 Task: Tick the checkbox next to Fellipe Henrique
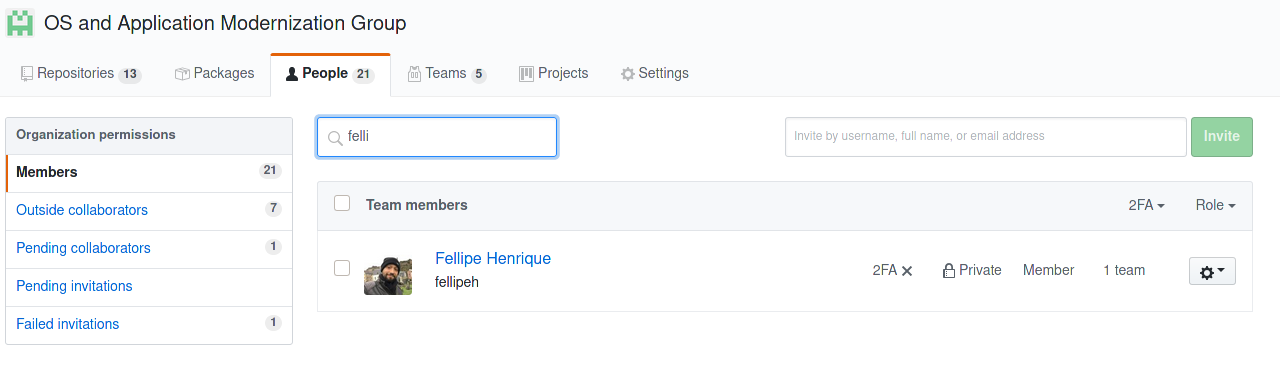342,268
